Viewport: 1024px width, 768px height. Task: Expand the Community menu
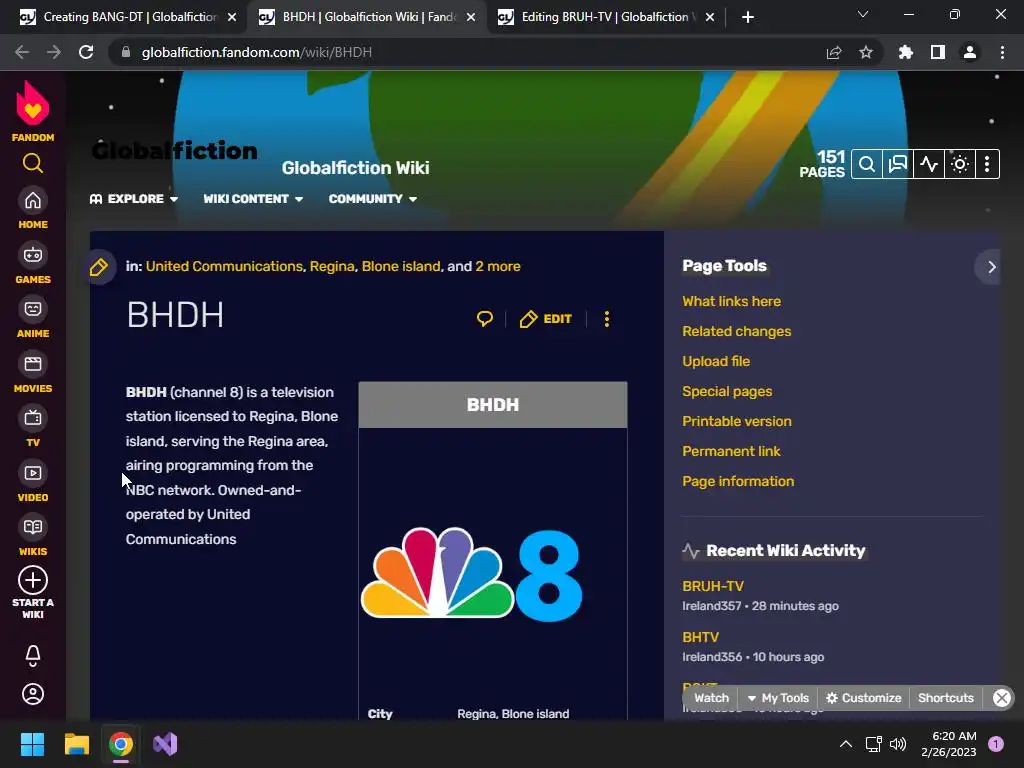pyautogui.click(x=372, y=199)
